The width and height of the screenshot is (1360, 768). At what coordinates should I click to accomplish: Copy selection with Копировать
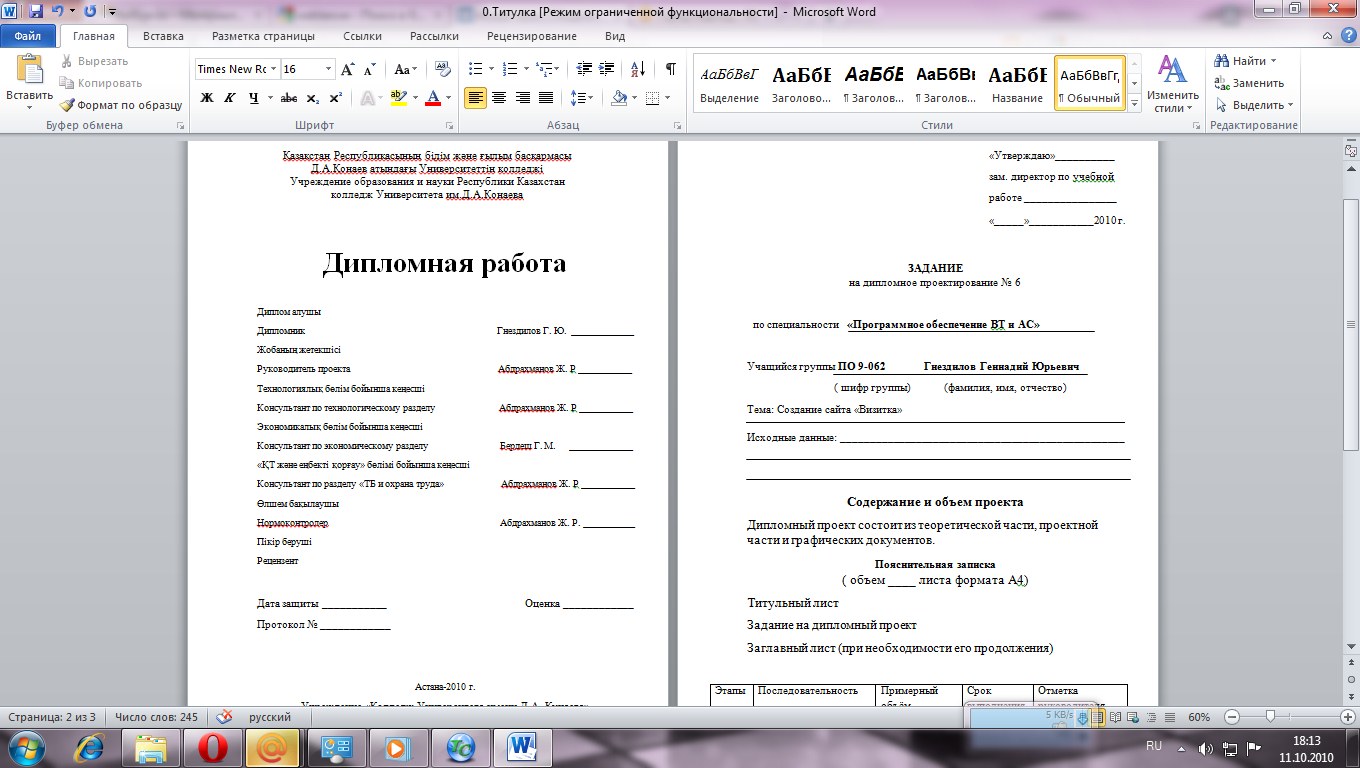click(x=100, y=83)
